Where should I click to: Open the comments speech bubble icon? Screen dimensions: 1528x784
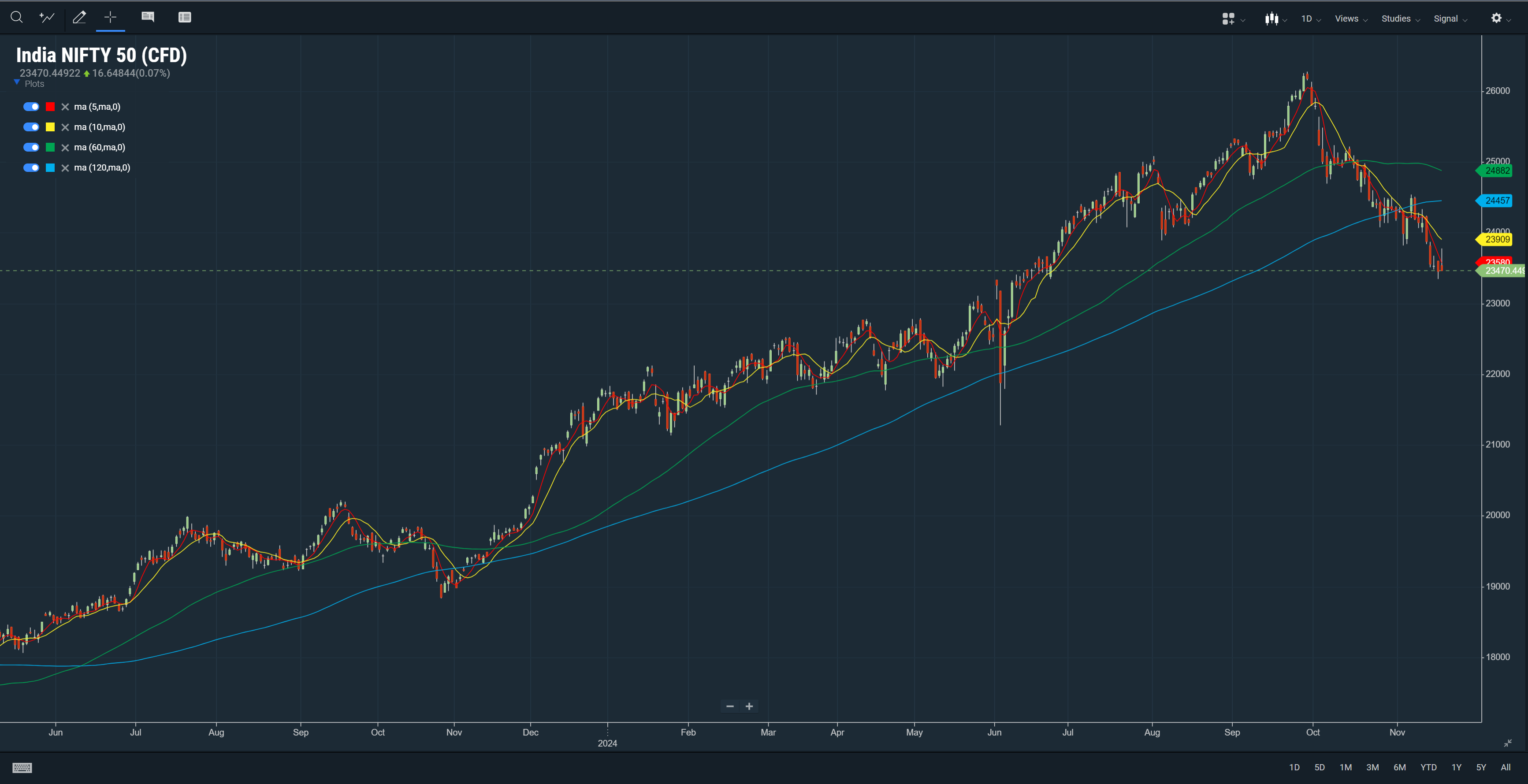148,17
